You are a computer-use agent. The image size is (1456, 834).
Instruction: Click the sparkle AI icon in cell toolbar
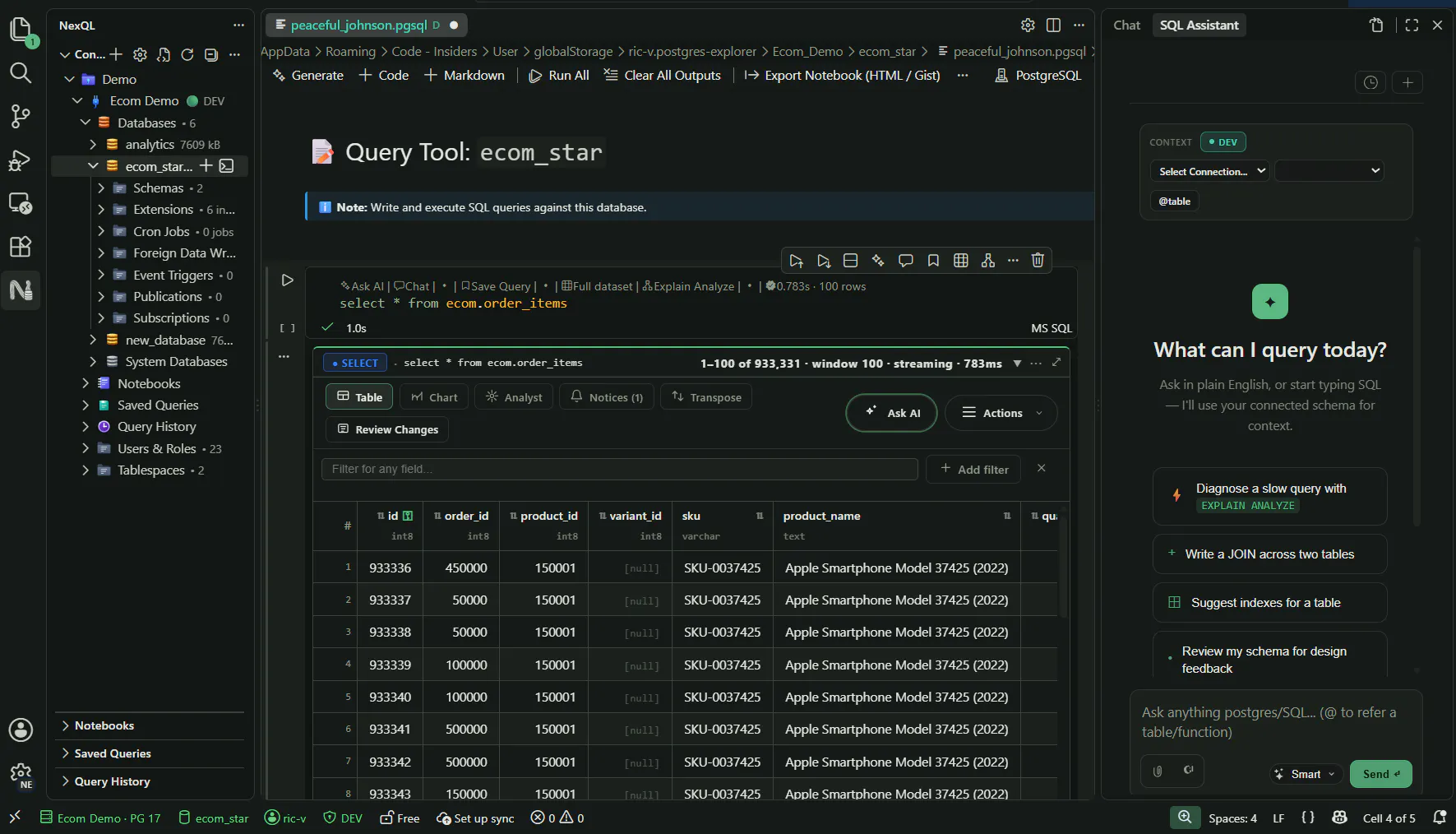(878, 261)
